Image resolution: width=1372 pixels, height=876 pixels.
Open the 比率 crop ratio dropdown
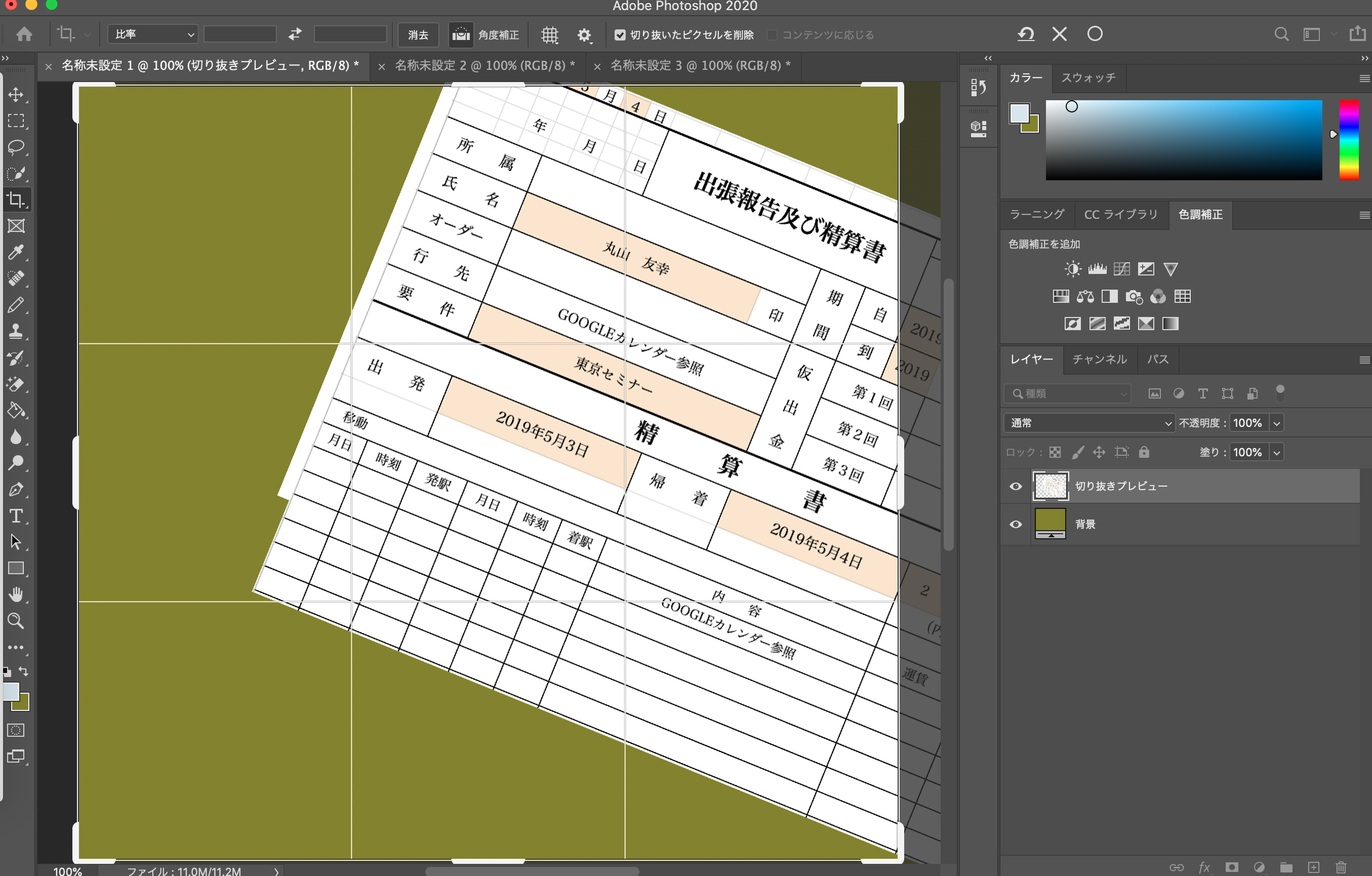(x=153, y=34)
